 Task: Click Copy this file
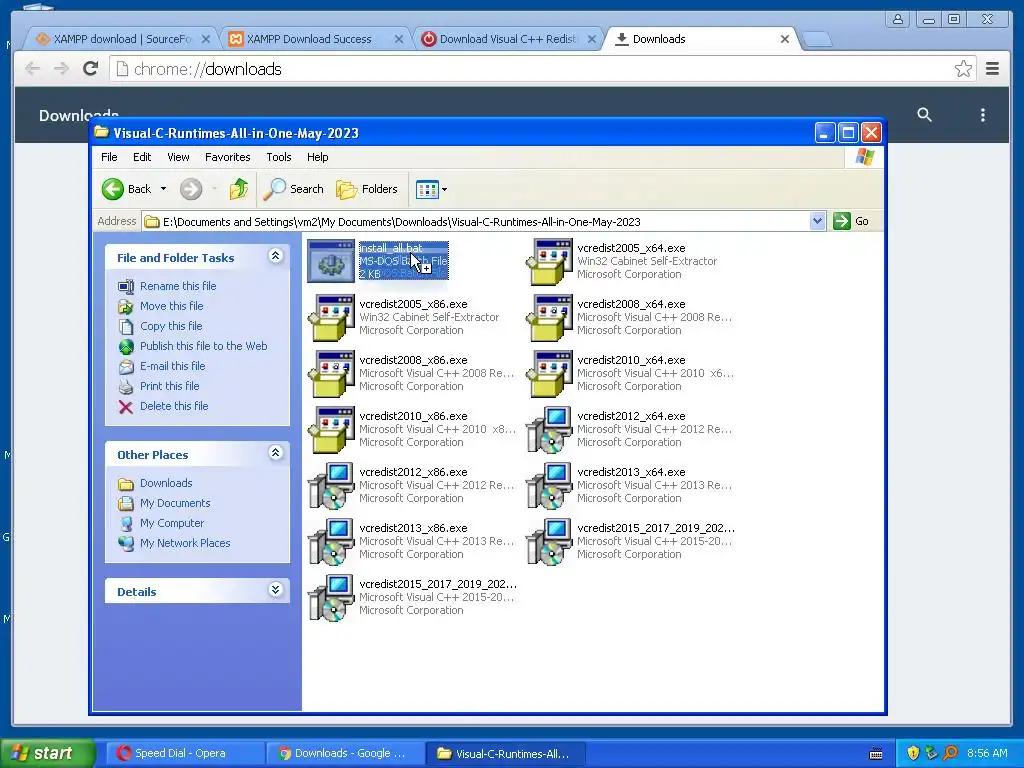click(x=171, y=326)
